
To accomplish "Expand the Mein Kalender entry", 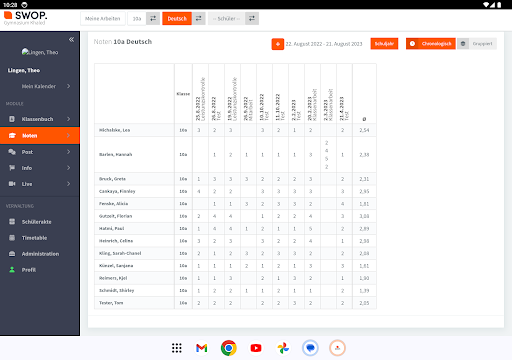I will 40,86.
